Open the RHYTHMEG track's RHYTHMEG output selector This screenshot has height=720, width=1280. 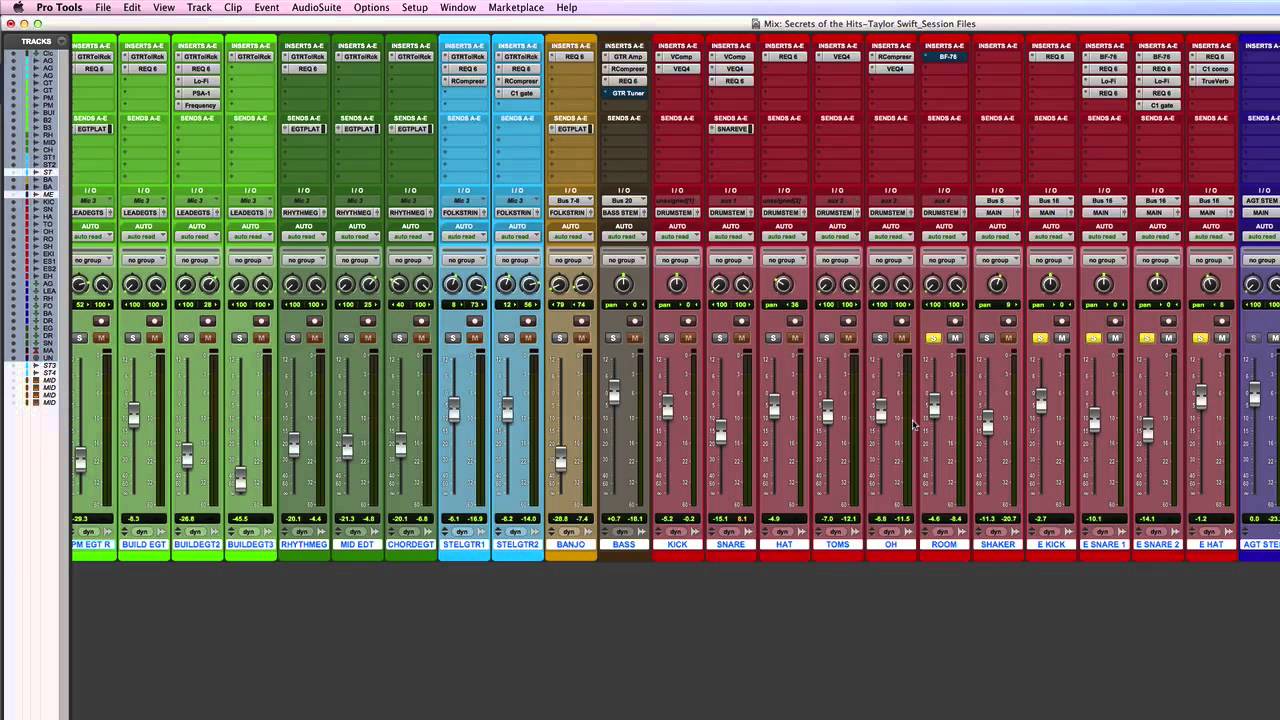(x=304, y=213)
